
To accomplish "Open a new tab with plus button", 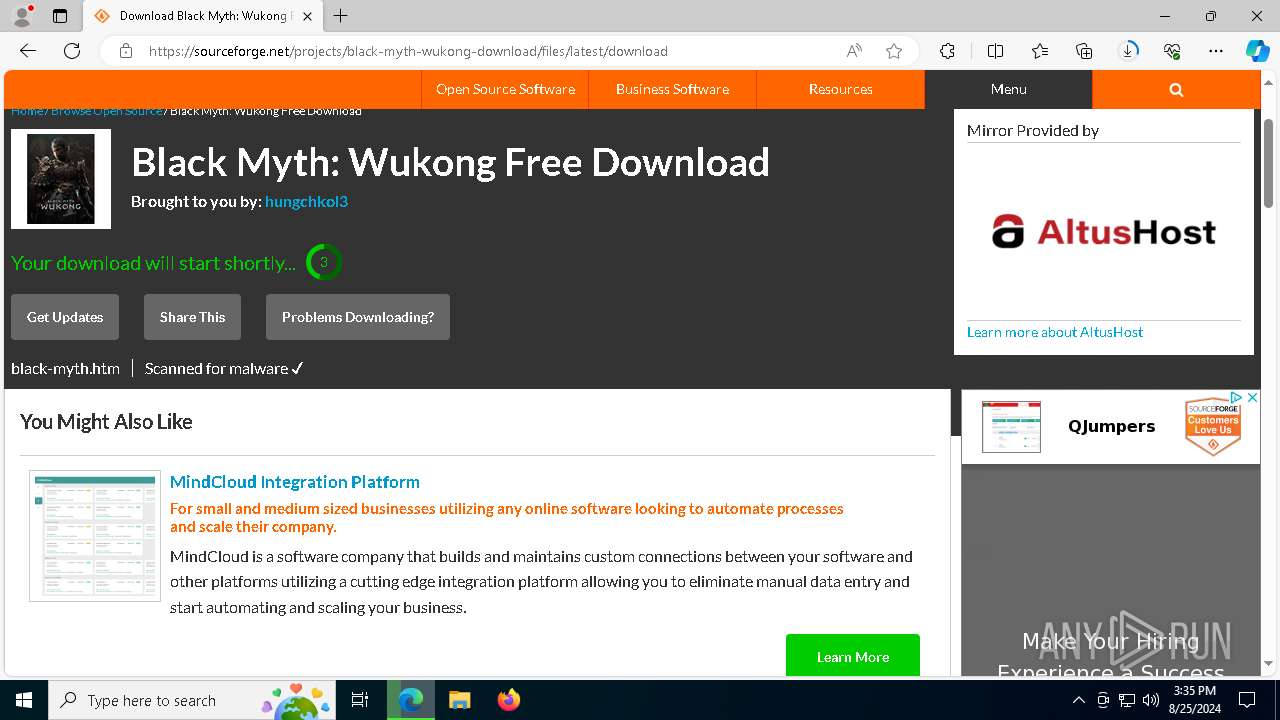I will tap(341, 16).
